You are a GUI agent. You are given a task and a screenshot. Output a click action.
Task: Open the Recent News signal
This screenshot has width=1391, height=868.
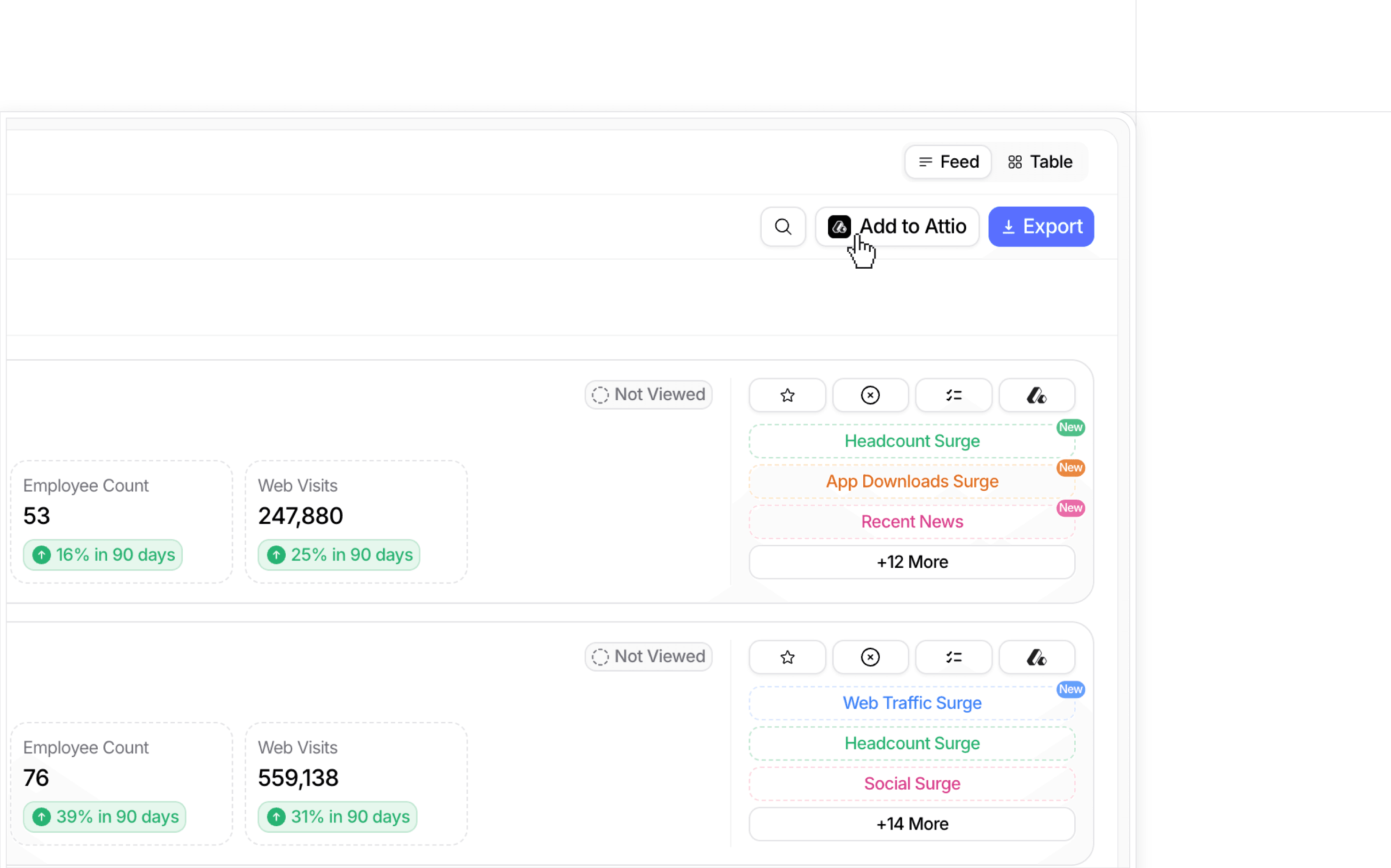click(x=912, y=521)
